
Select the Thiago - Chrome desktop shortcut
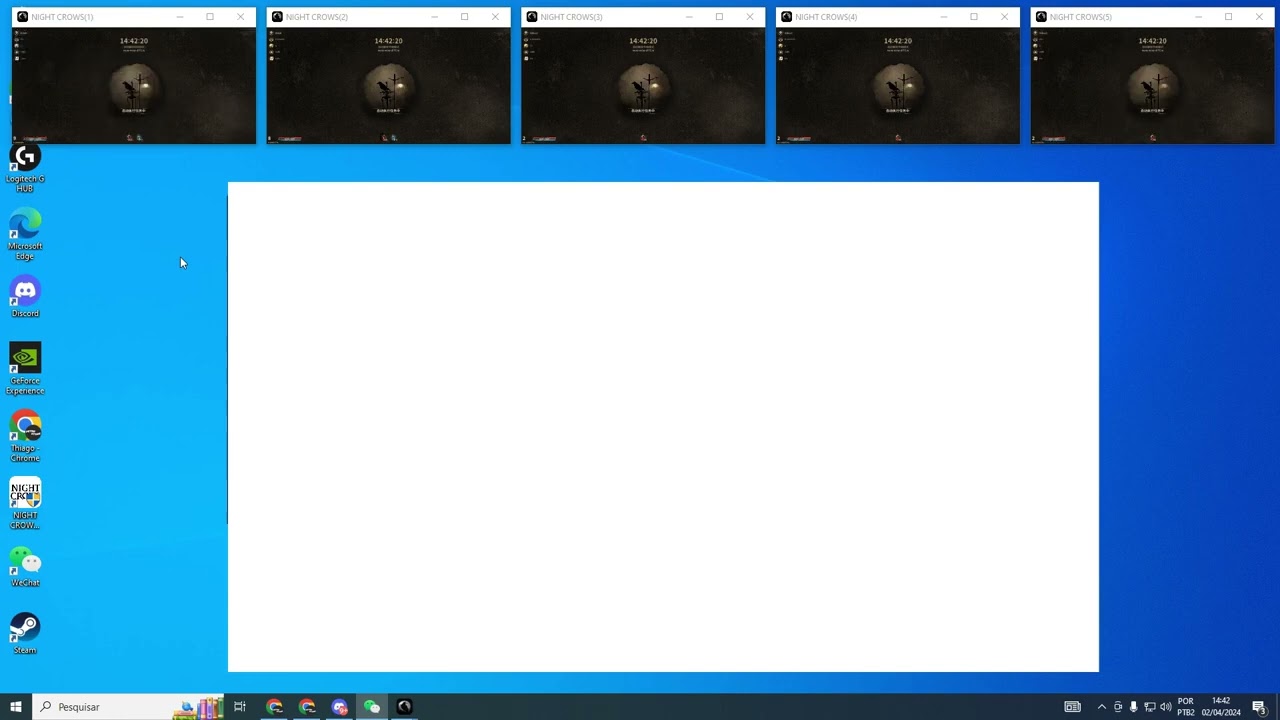click(25, 436)
